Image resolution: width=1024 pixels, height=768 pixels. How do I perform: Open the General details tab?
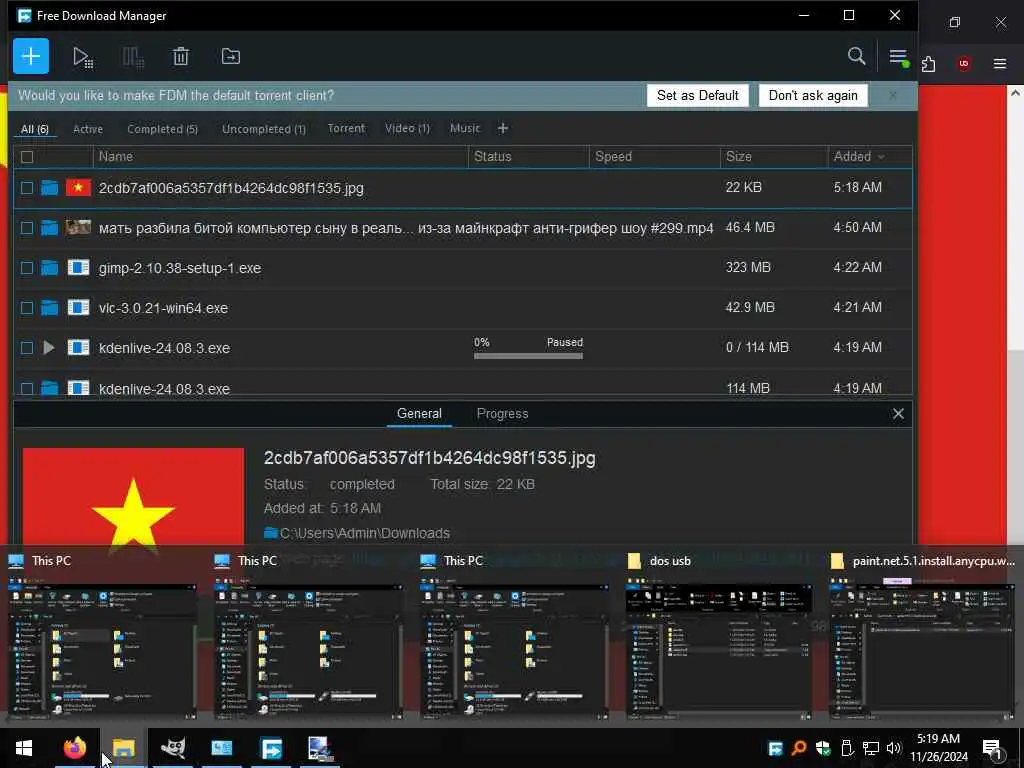[419, 413]
